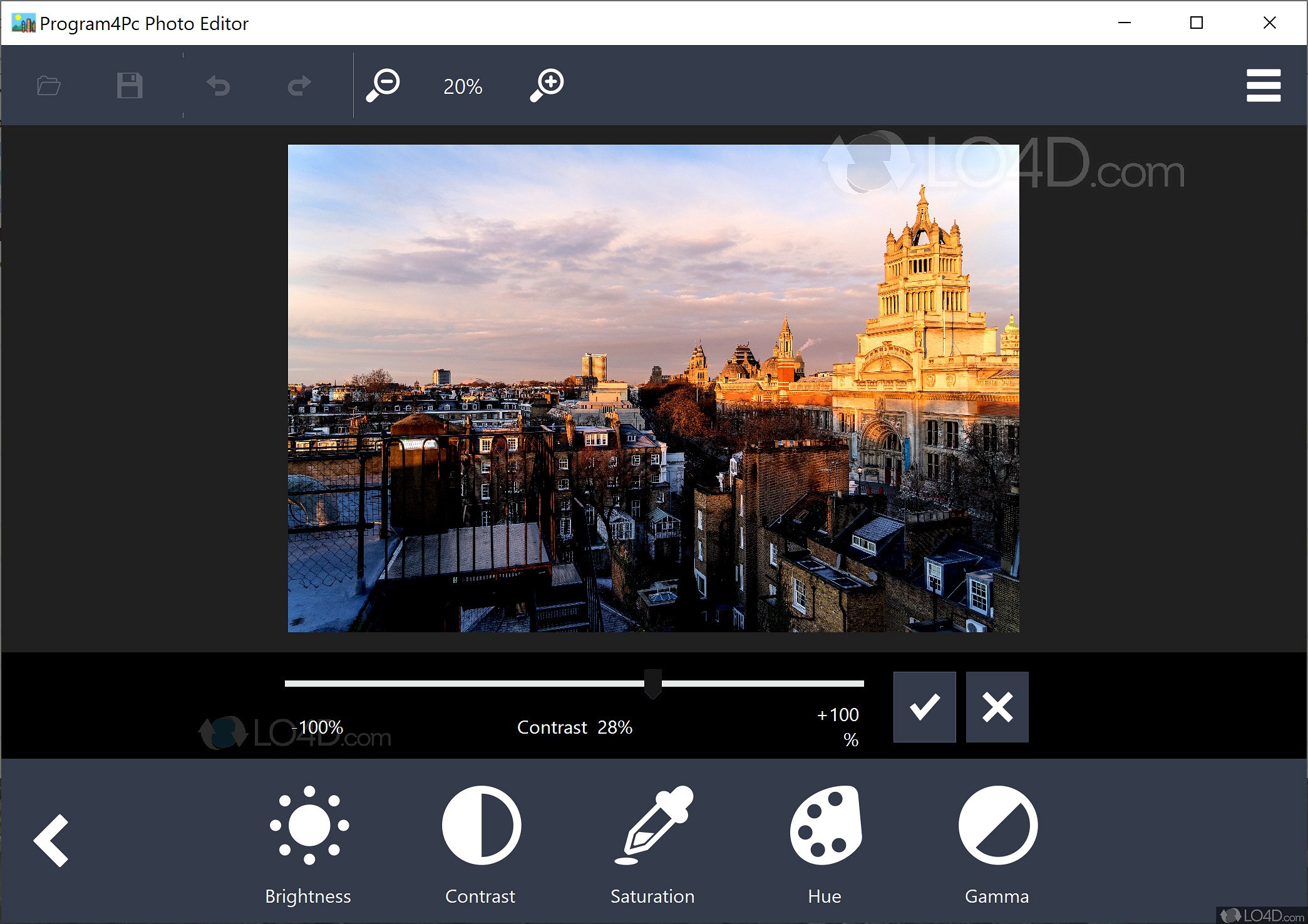Viewport: 1308px width, 924px height.
Task: Open an image file
Action: tap(49, 85)
